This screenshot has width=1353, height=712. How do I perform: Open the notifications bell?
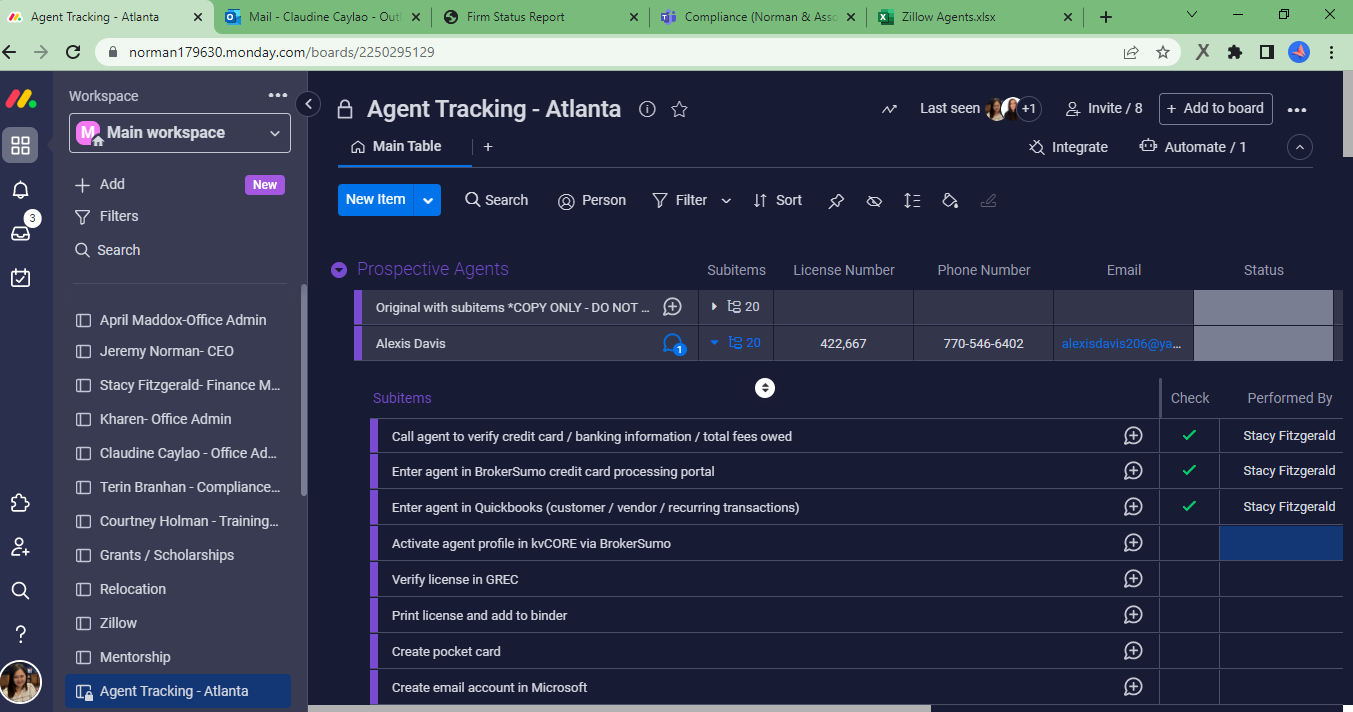[x=20, y=190]
